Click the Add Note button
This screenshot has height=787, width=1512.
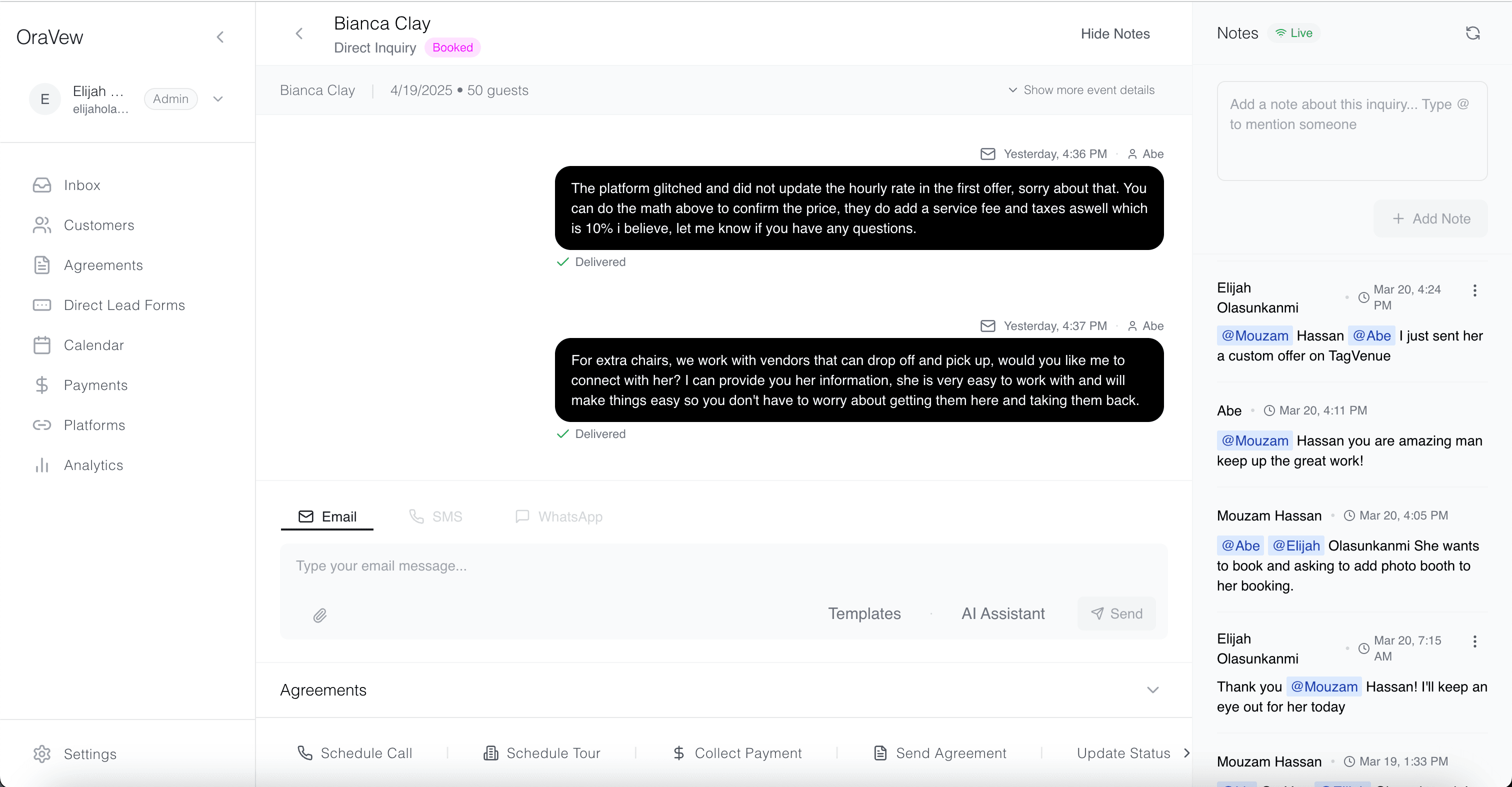[1431, 219]
